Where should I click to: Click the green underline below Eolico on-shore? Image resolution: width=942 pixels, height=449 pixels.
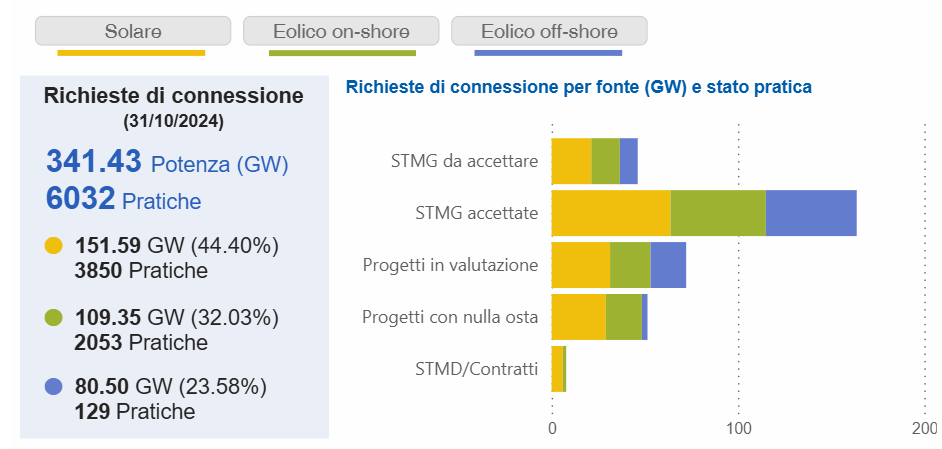342,53
